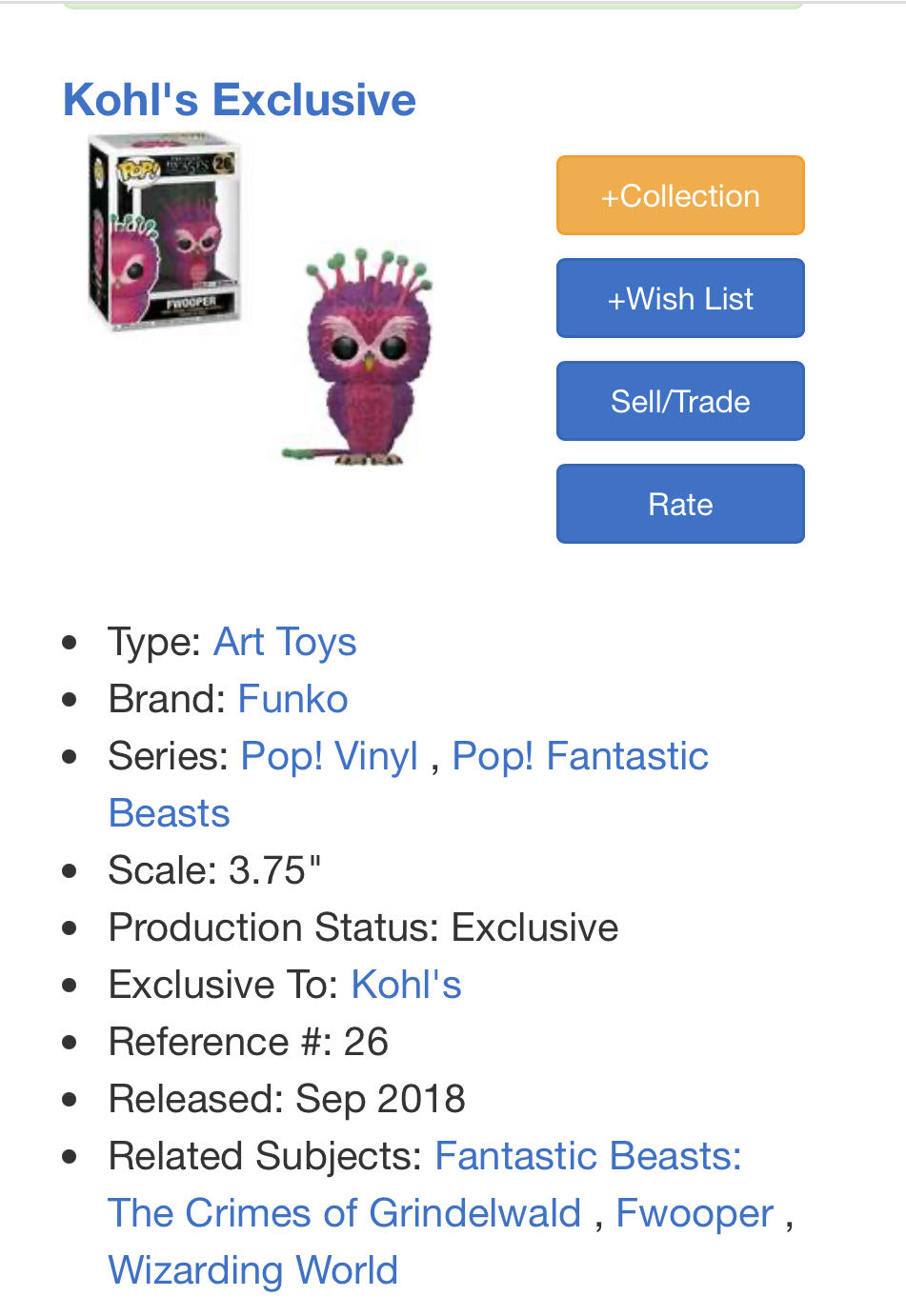Click the Kohl's Exclusive heading
Screen dimensions: 906x1316
pyautogui.click(x=238, y=98)
